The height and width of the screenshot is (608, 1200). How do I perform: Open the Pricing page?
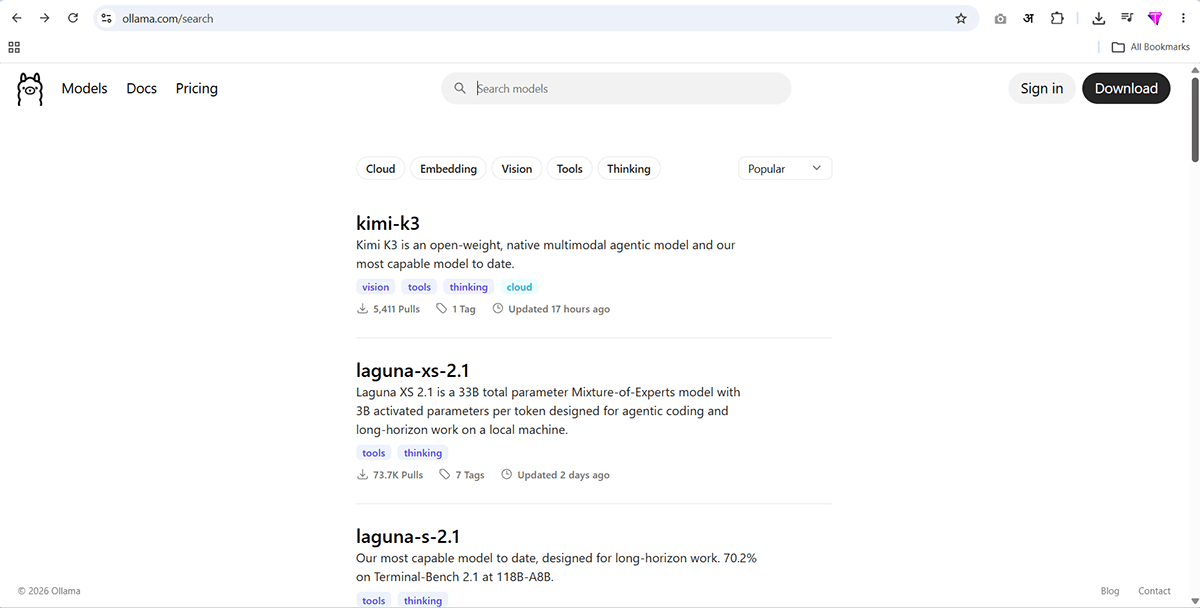click(197, 88)
